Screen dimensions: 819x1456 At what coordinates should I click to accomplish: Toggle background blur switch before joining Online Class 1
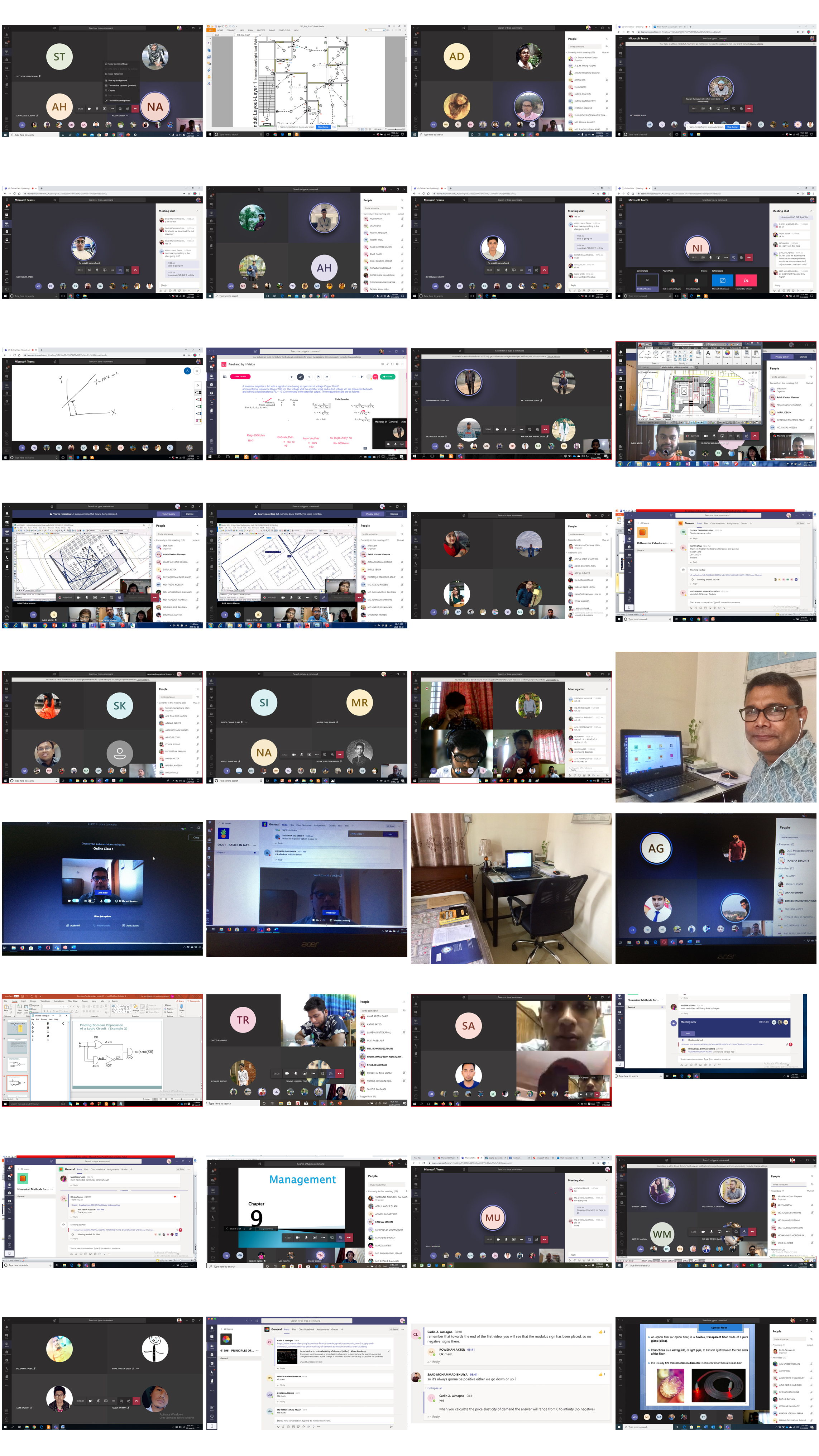click(92, 901)
